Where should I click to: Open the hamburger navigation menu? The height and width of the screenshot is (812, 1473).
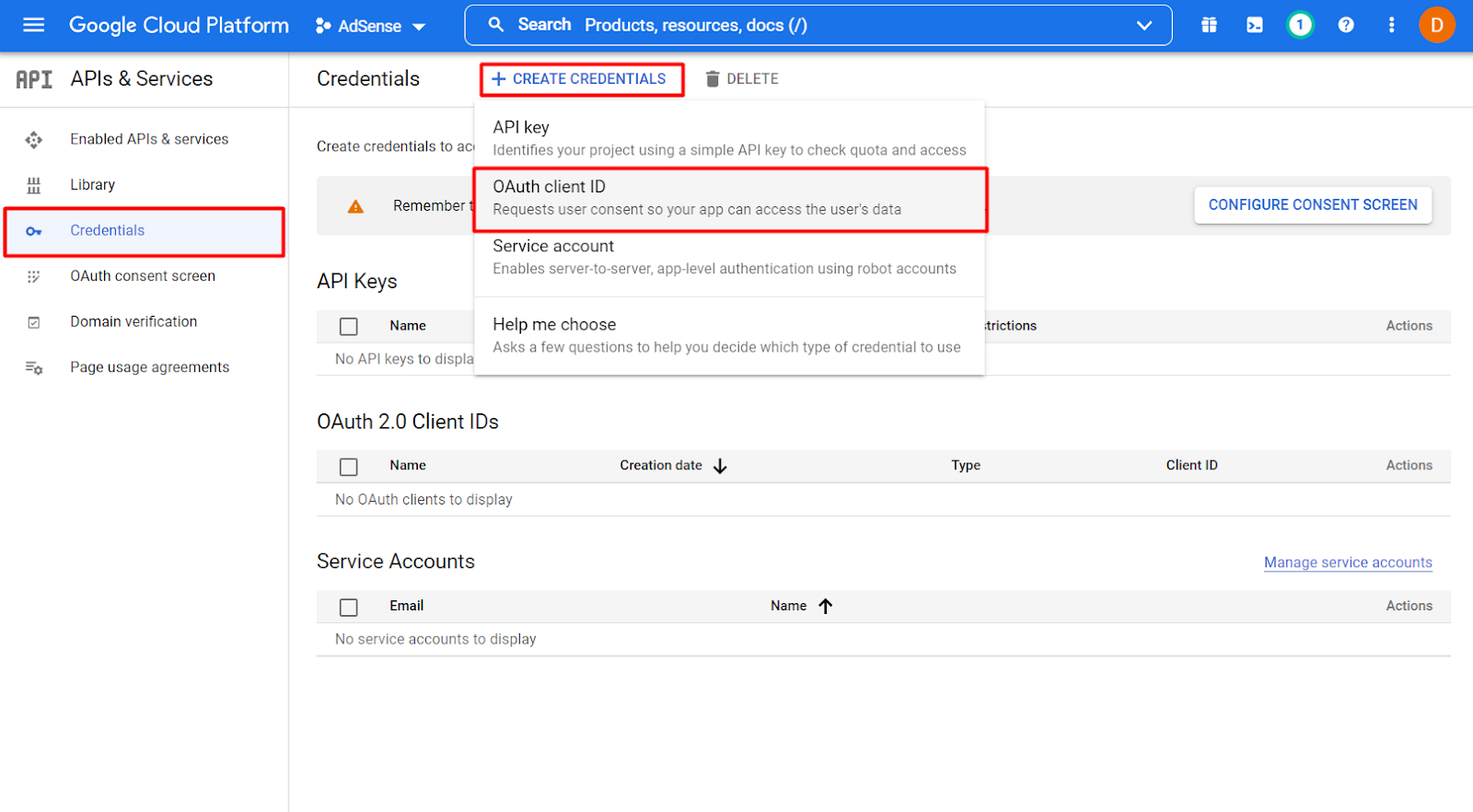pyautogui.click(x=33, y=25)
